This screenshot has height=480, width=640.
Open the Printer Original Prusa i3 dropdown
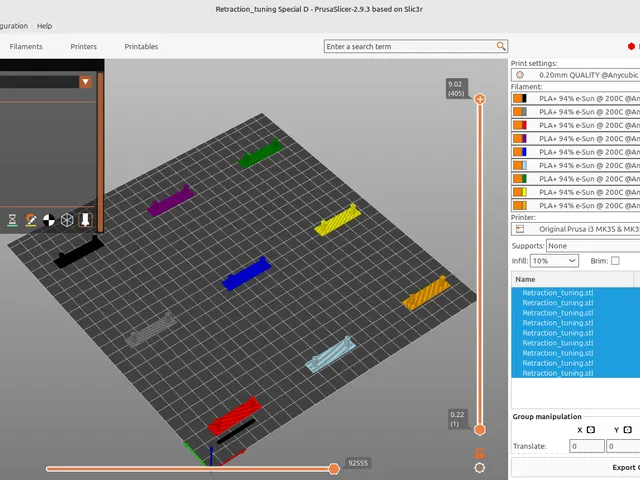[576, 229]
